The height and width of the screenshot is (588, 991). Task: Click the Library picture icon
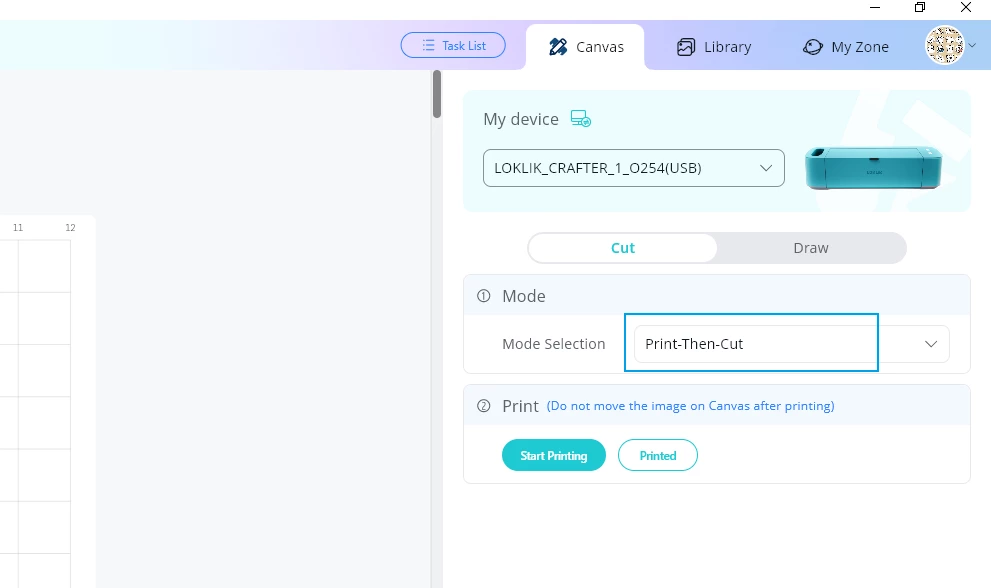[x=686, y=47]
